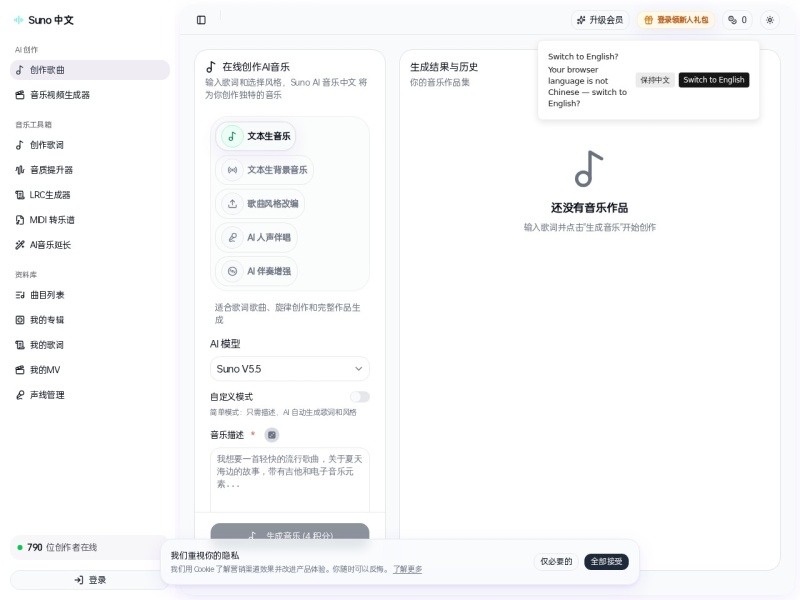Open the 了解更多 privacy link
800x600 pixels.
click(407, 569)
